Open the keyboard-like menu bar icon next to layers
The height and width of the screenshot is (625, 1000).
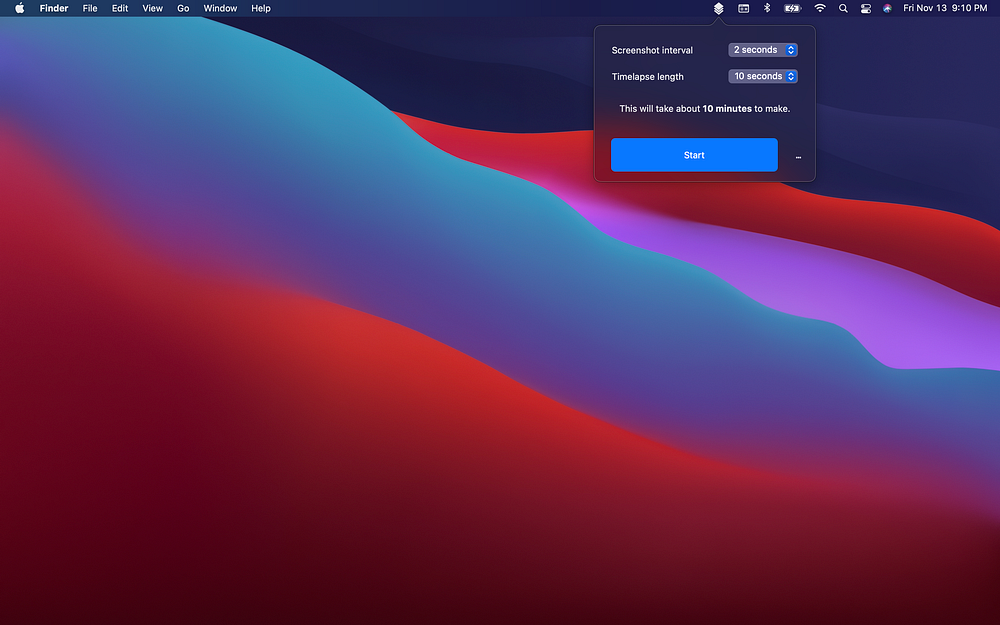[744, 8]
